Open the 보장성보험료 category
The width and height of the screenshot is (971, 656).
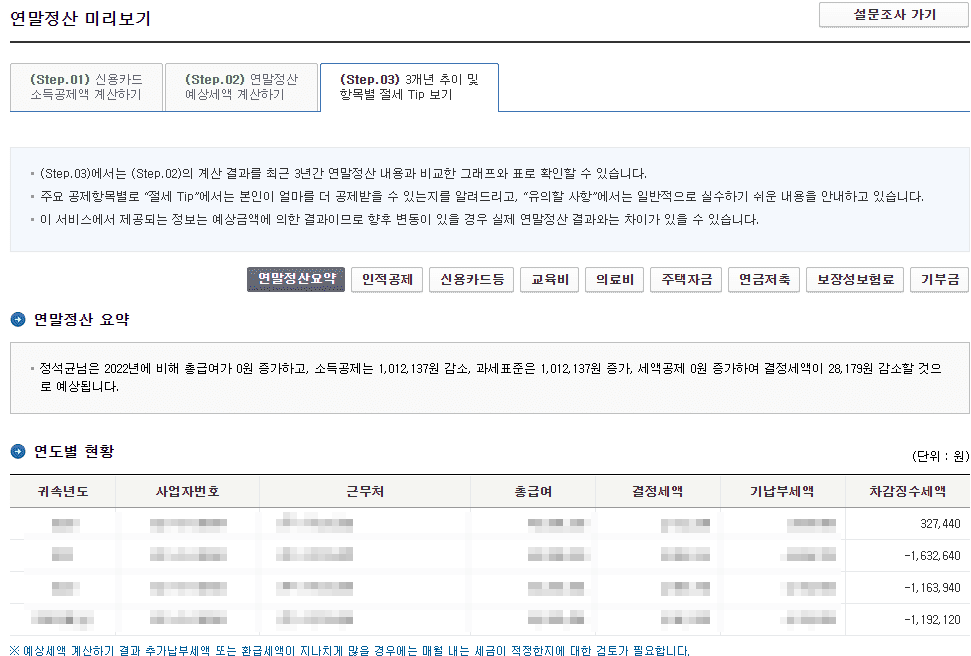[x=855, y=279]
